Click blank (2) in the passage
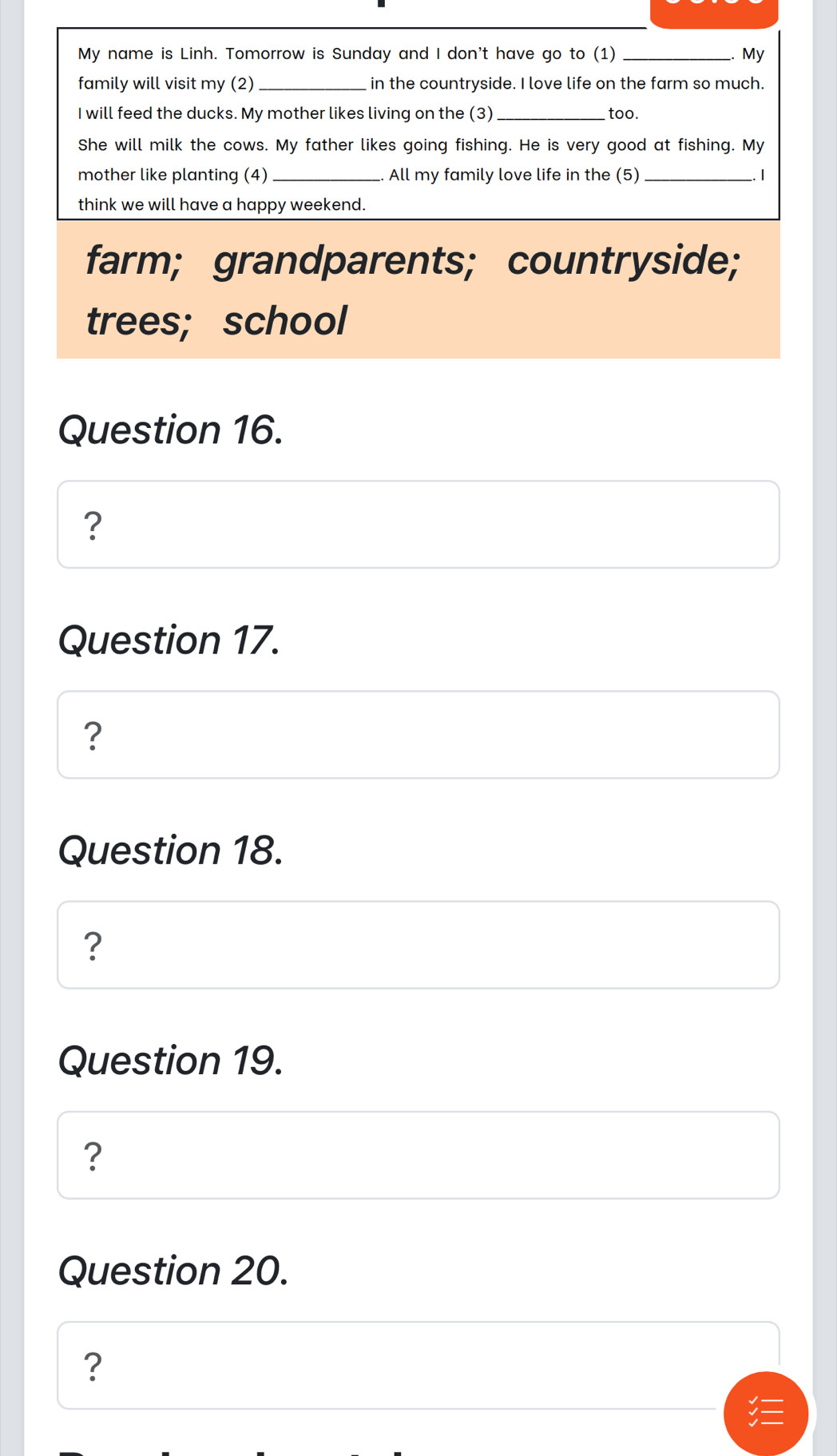Image resolution: width=837 pixels, height=1456 pixels. (x=313, y=85)
